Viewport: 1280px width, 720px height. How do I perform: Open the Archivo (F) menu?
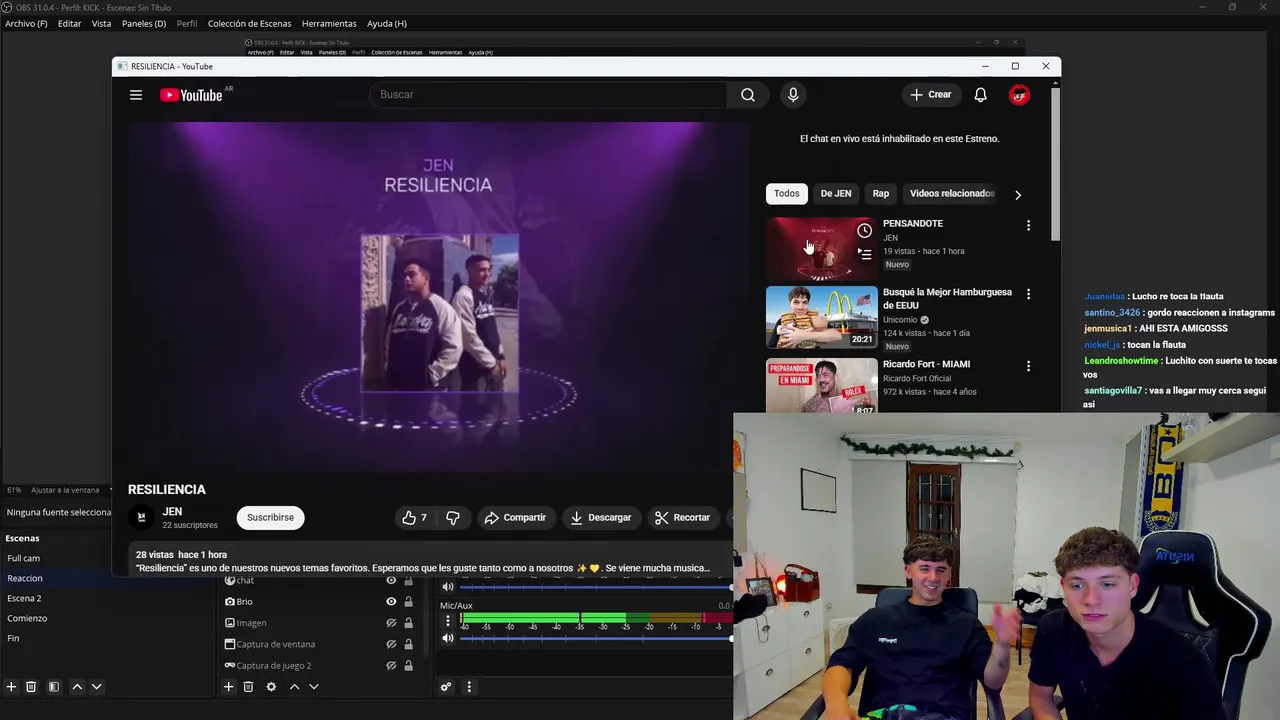coord(26,24)
